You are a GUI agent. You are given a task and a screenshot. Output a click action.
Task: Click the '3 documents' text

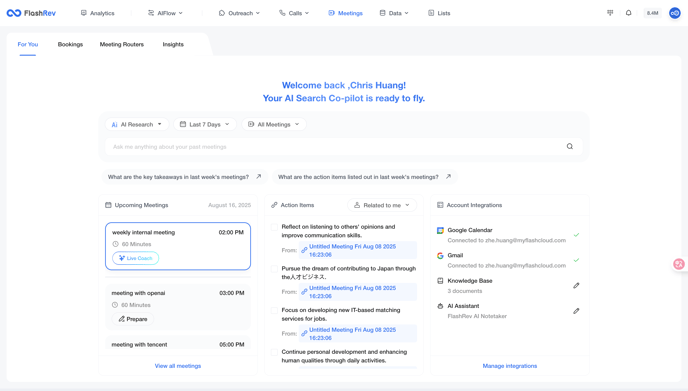coord(465,291)
